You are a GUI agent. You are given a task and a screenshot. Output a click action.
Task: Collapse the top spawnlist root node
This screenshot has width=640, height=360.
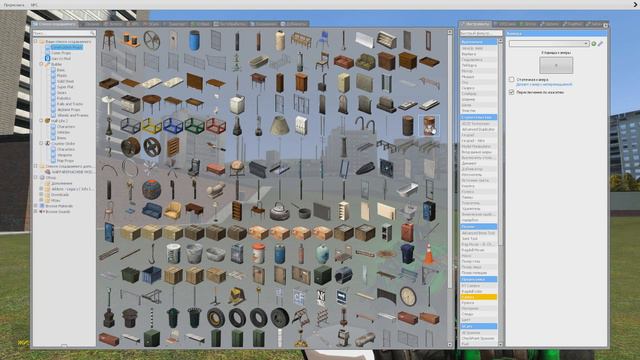click(x=36, y=42)
